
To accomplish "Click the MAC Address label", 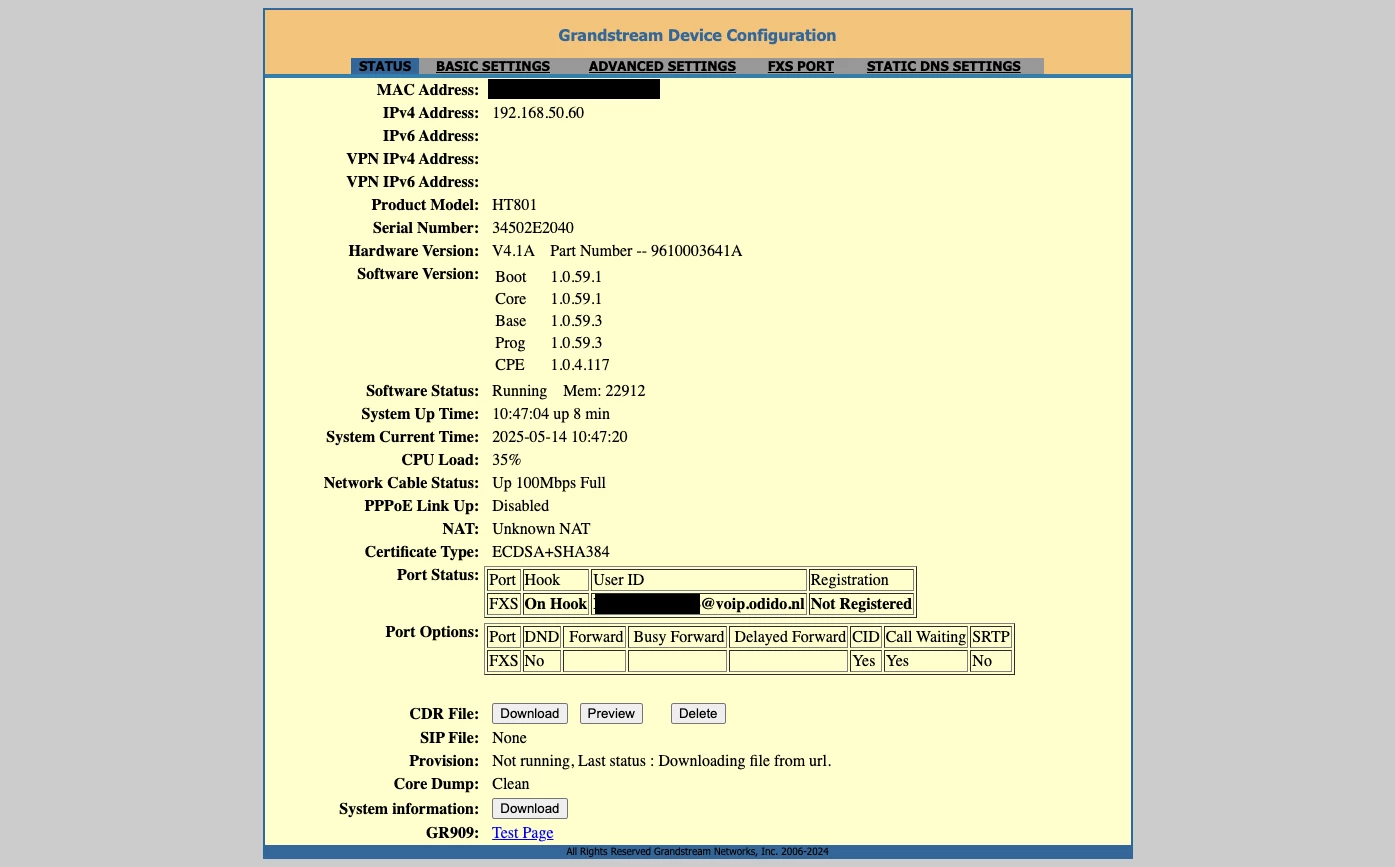I will click(x=428, y=90).
